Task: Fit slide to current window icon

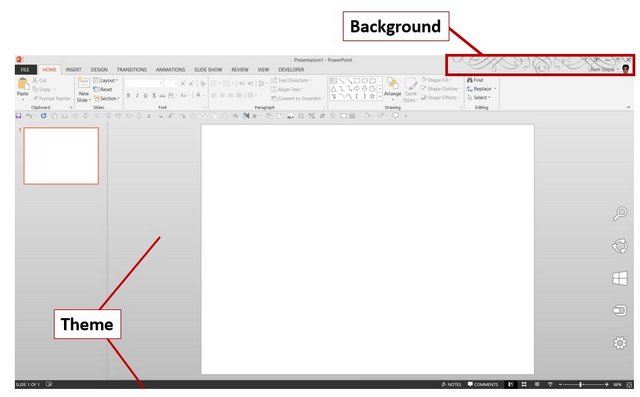Action: pyautogui.click(x=629, y=384)
